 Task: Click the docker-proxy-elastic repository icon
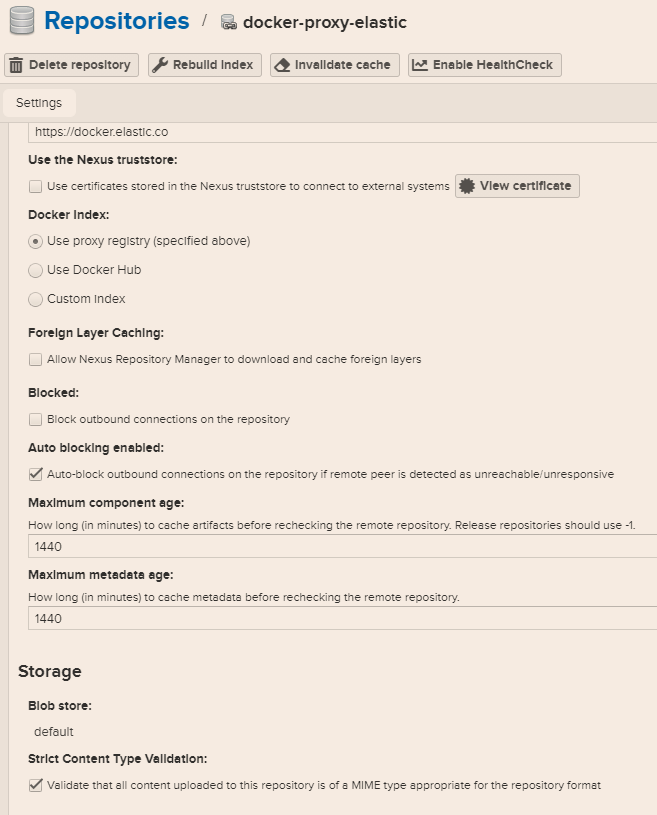coord(229,22)
